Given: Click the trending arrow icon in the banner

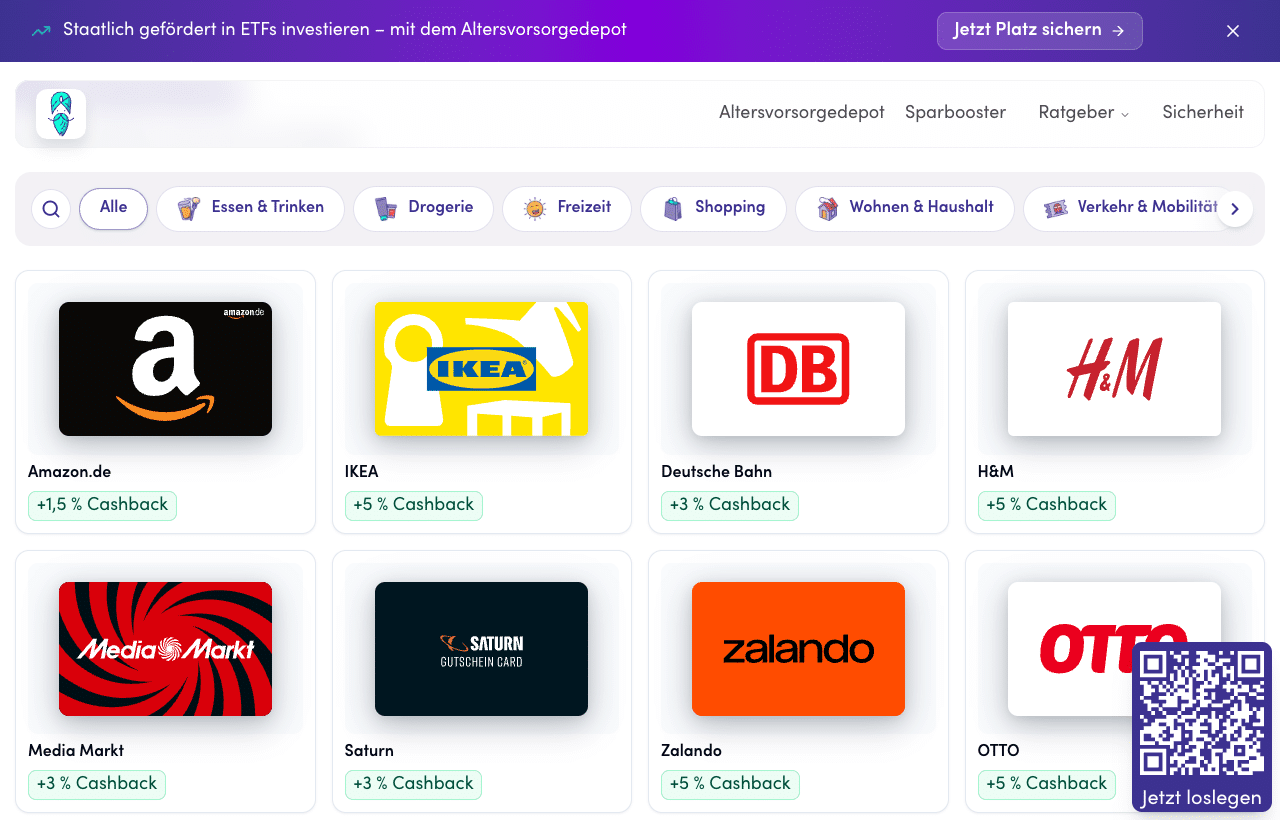Looking at the screenshot, I should 41,31.
